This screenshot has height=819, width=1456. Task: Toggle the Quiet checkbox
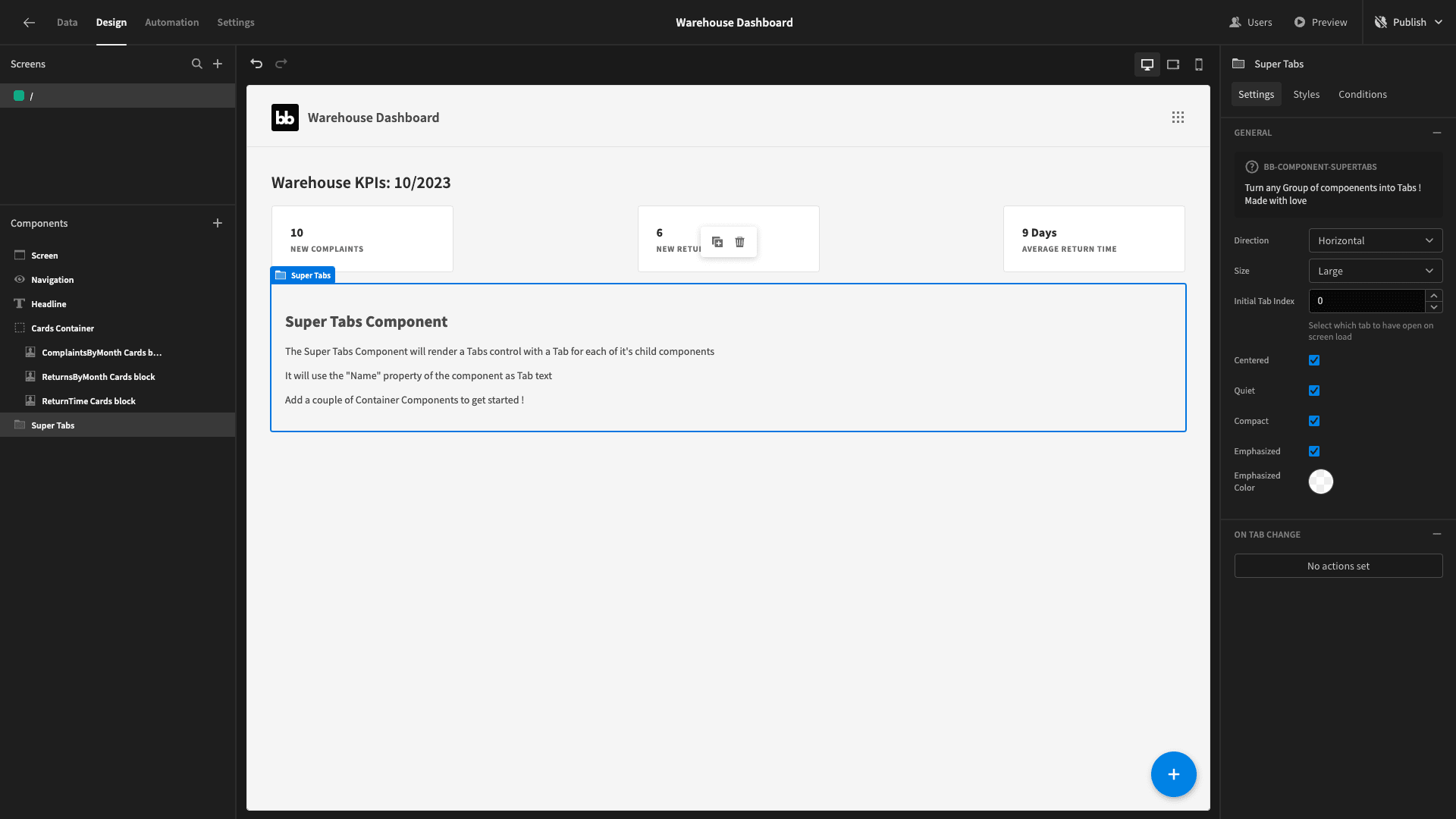point(1314,390)
